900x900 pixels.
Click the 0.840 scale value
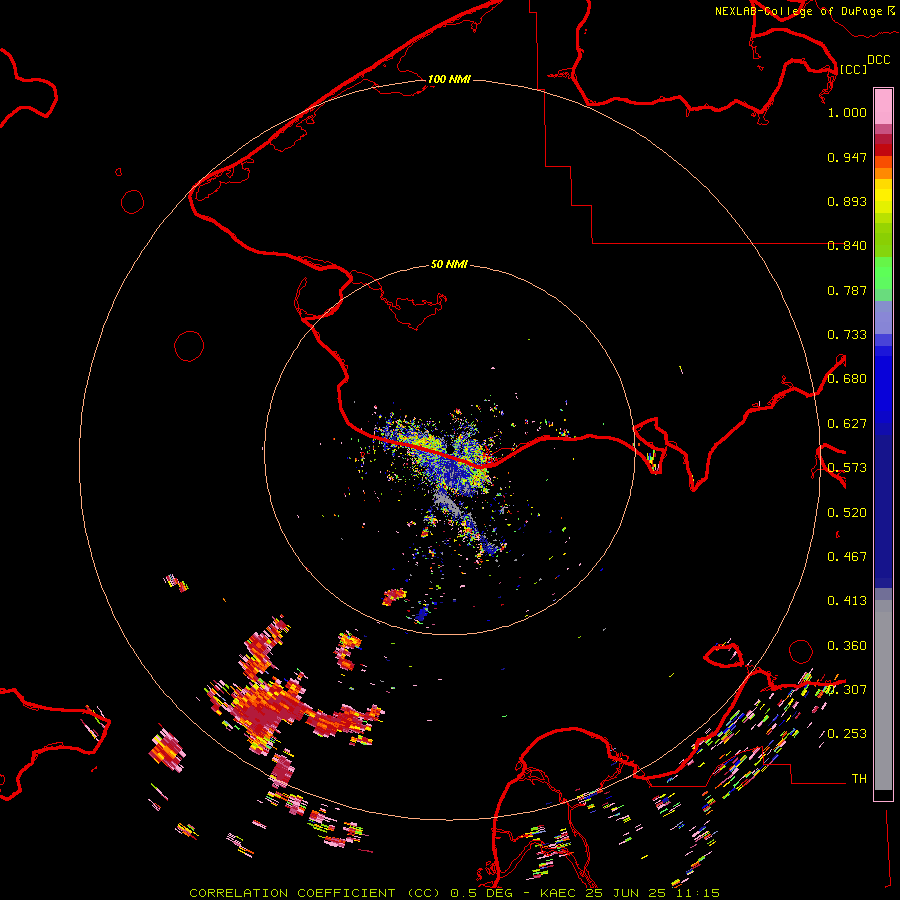[x=847, y=246]
